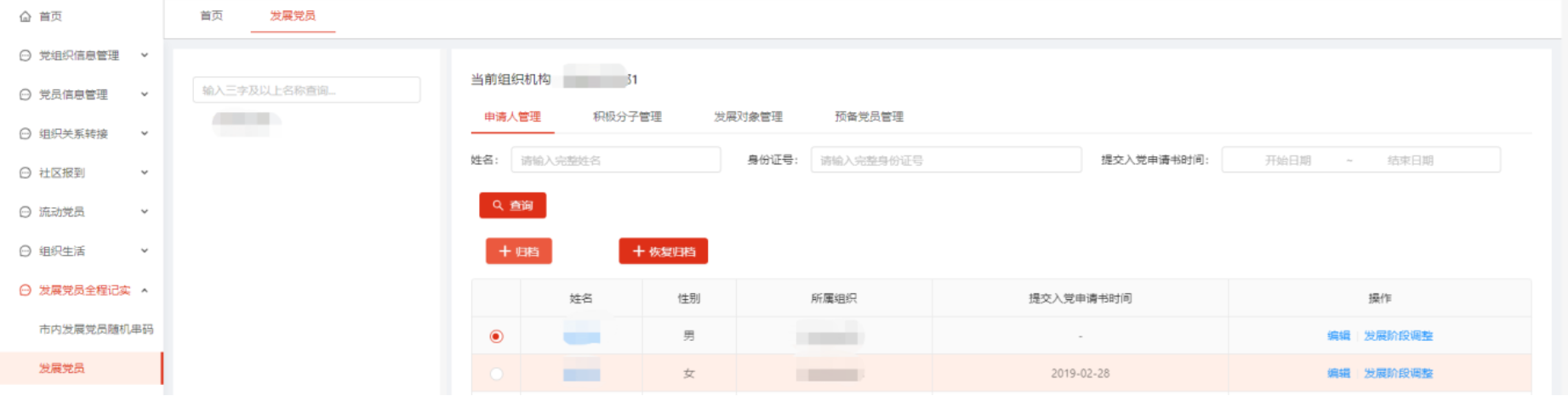Viewport: 1568px width, 396px height.
Task: Focus the 身份证号 input field
Action: pyautogui.click(x=945, y=160)
